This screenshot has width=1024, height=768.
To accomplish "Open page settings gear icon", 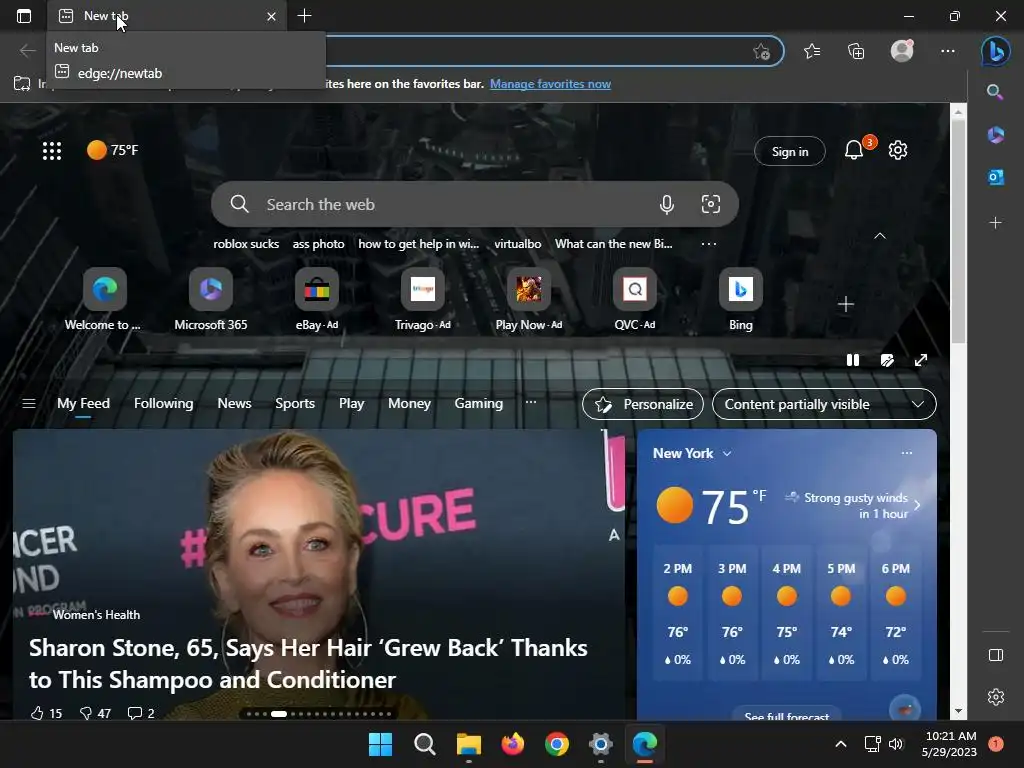I will 898,150.
